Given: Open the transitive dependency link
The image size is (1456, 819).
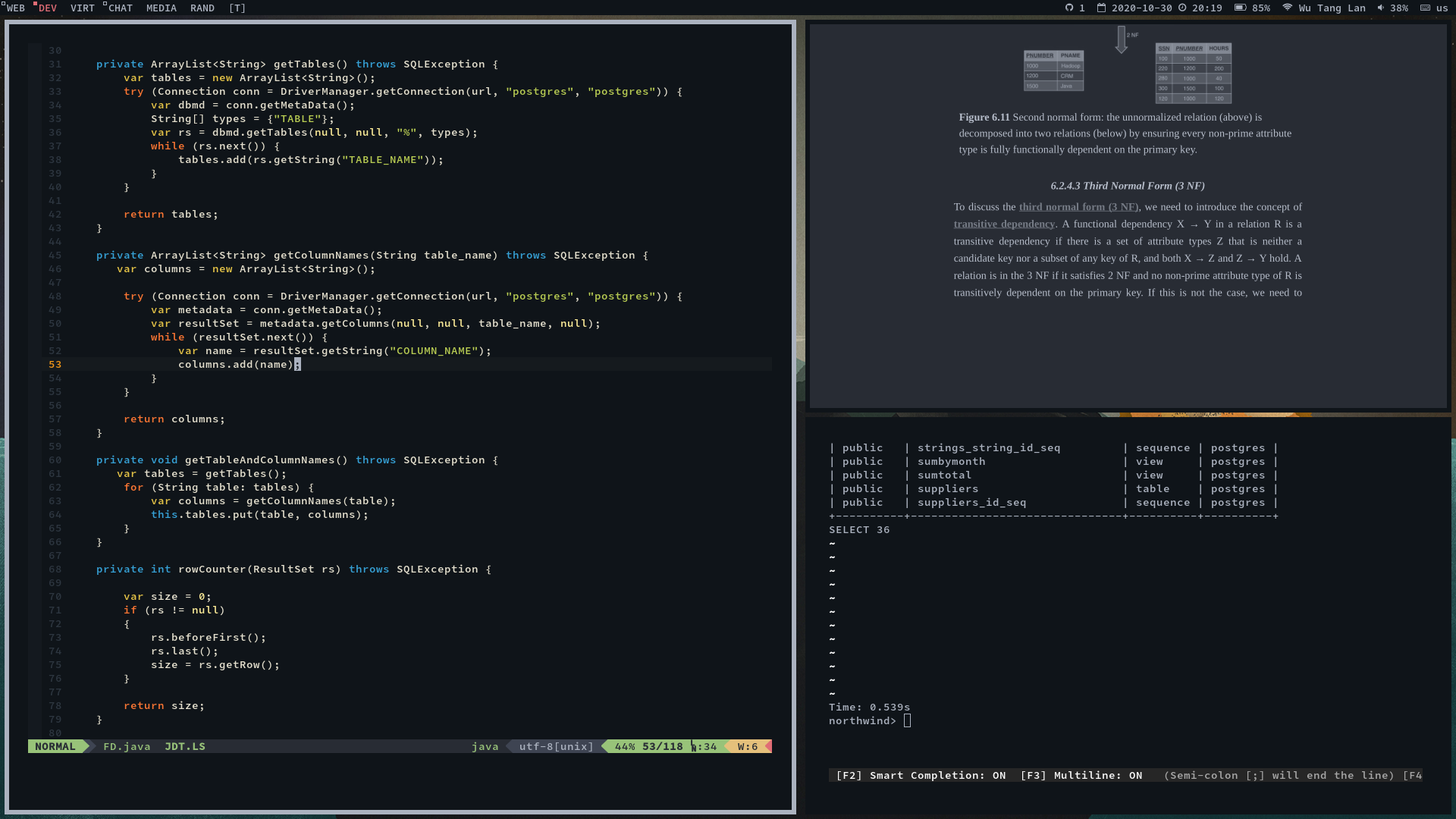Looking at the screenshot, I should [1004, 224].
